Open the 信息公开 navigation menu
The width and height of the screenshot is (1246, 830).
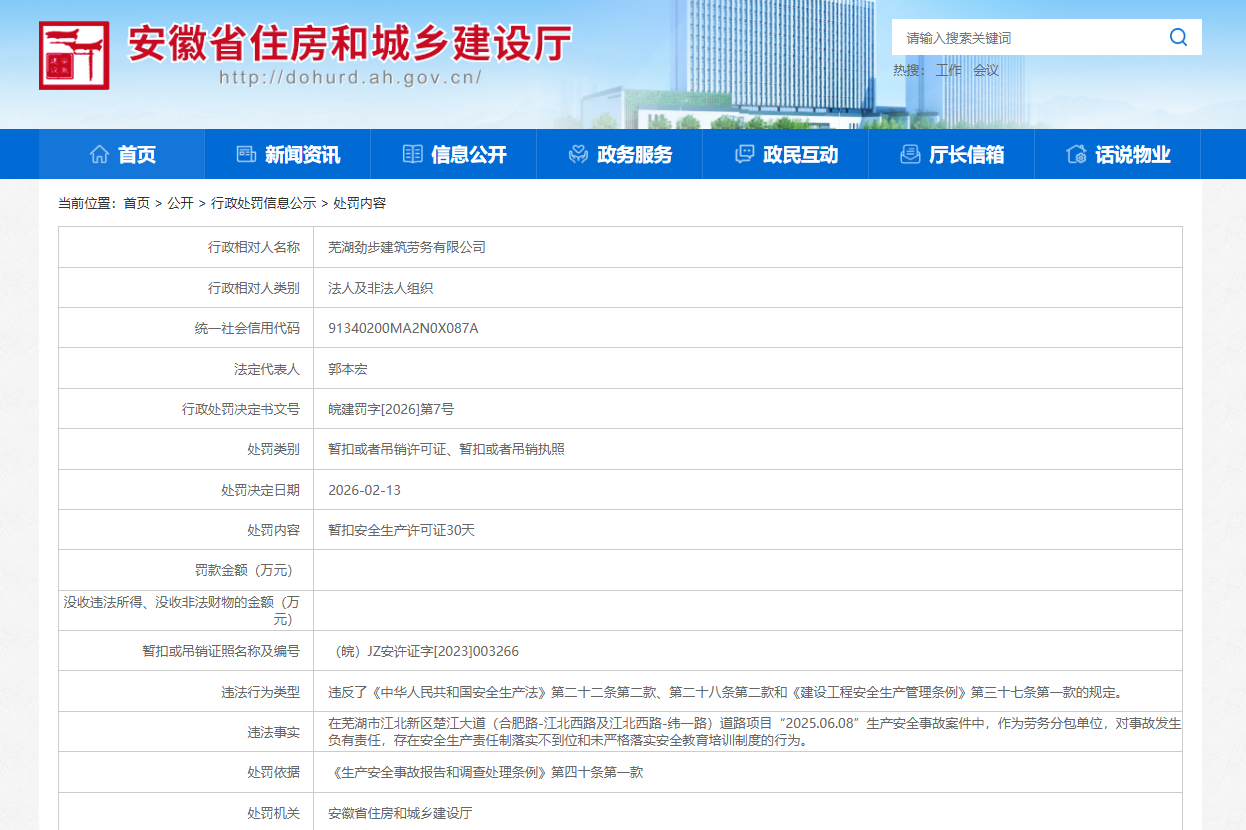click(x=468, y=155)
